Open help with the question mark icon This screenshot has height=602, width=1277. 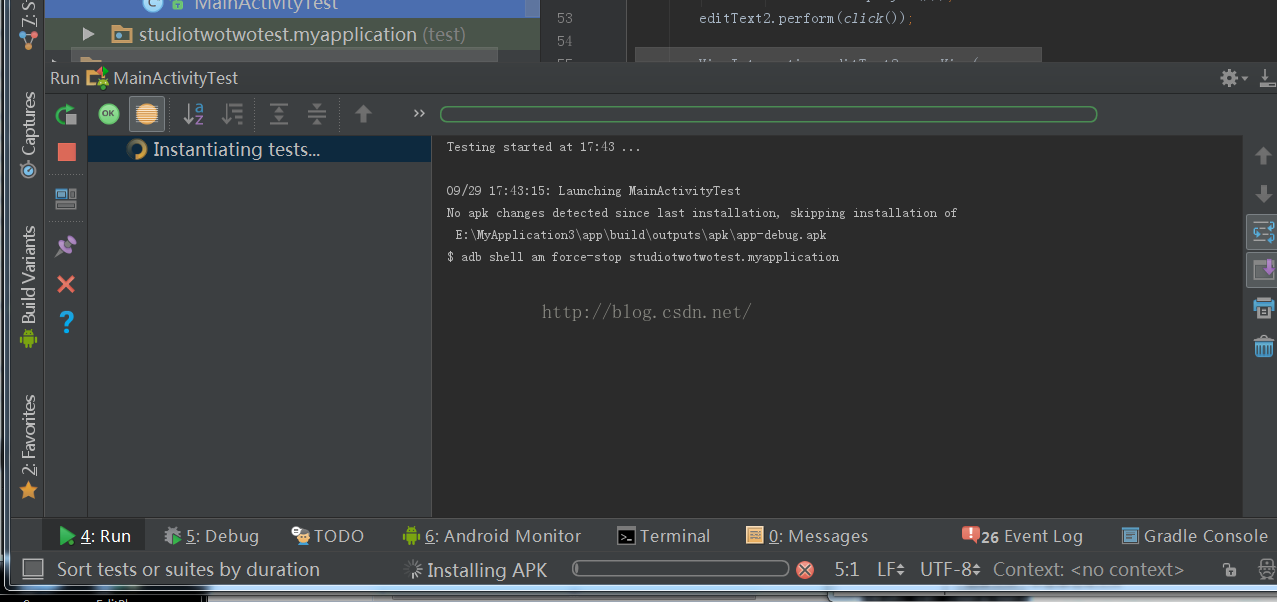66,322
